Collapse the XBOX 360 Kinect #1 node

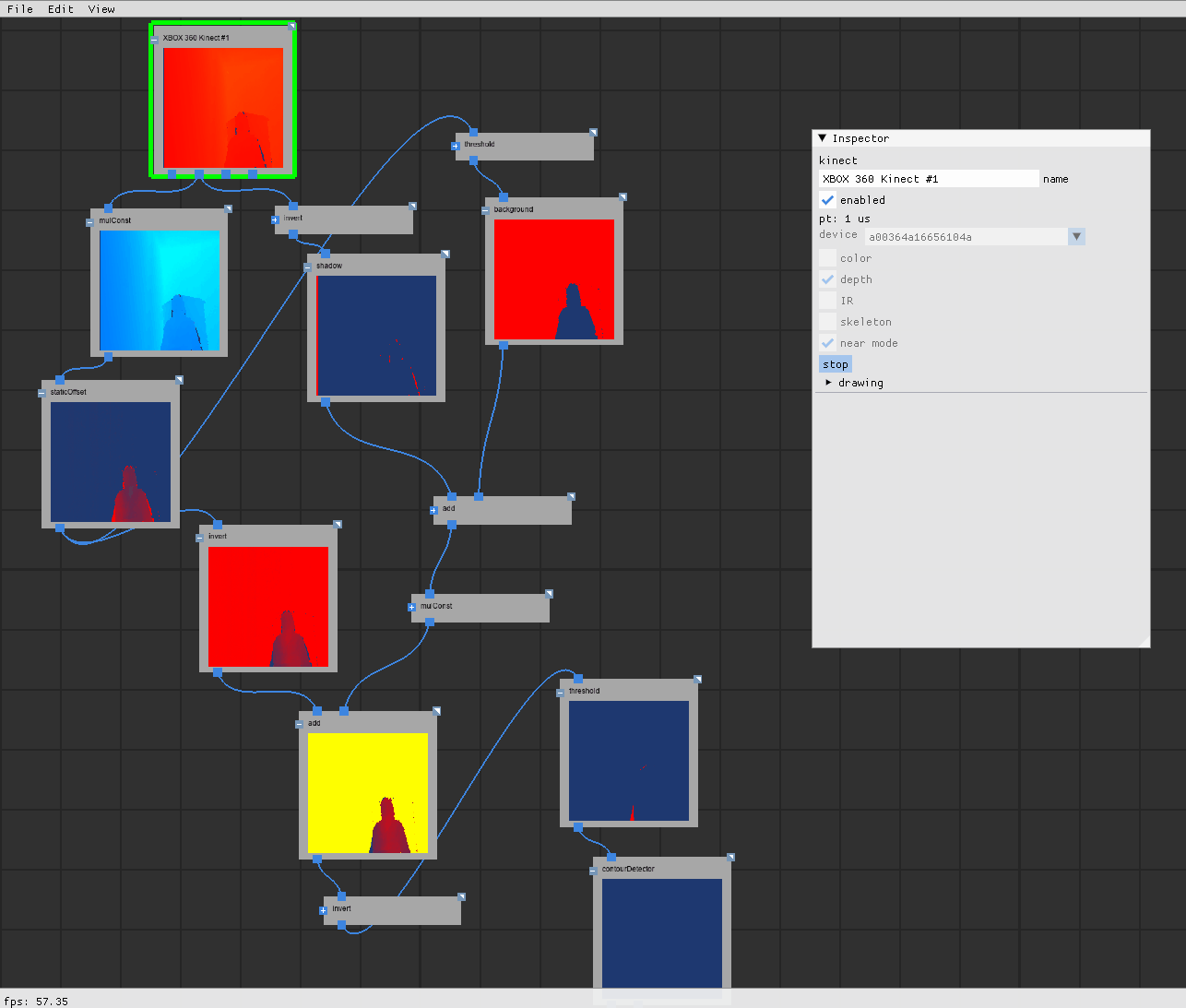(154, 39)
